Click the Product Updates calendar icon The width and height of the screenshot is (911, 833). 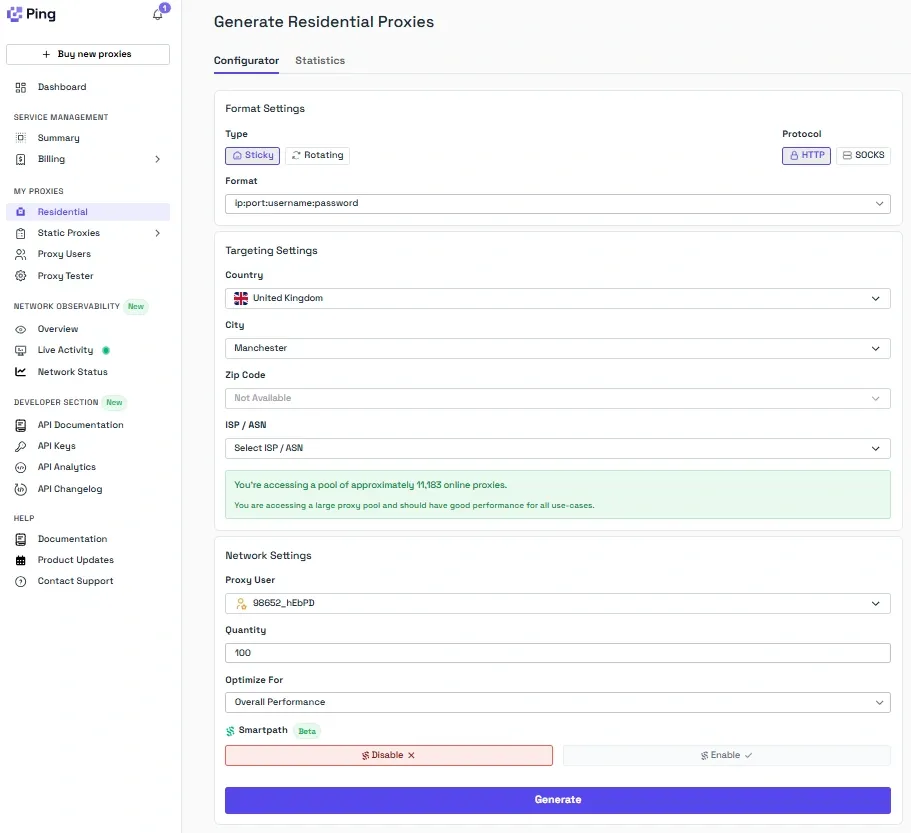21,560
